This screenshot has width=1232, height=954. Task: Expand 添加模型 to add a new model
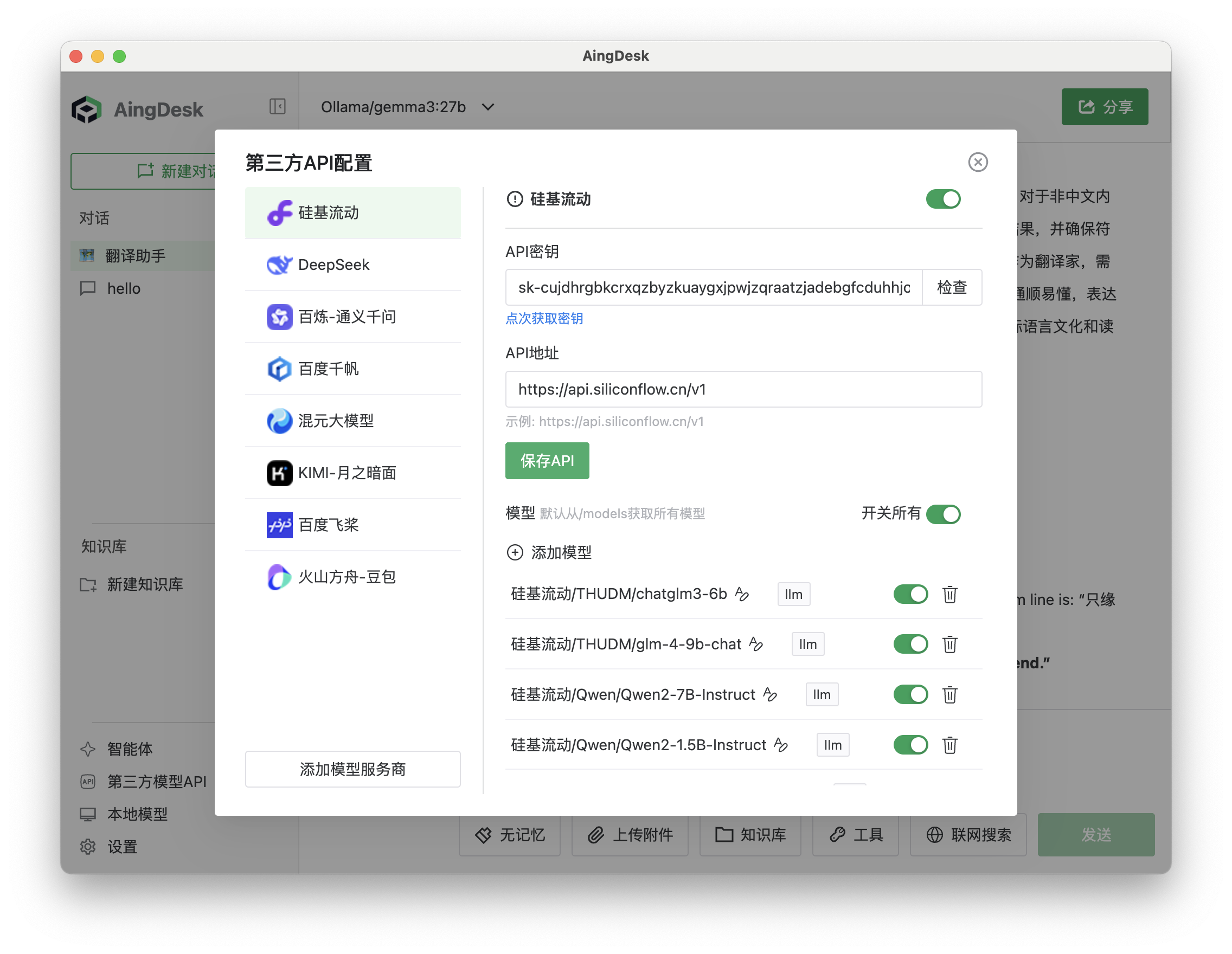tap(550, 552)
